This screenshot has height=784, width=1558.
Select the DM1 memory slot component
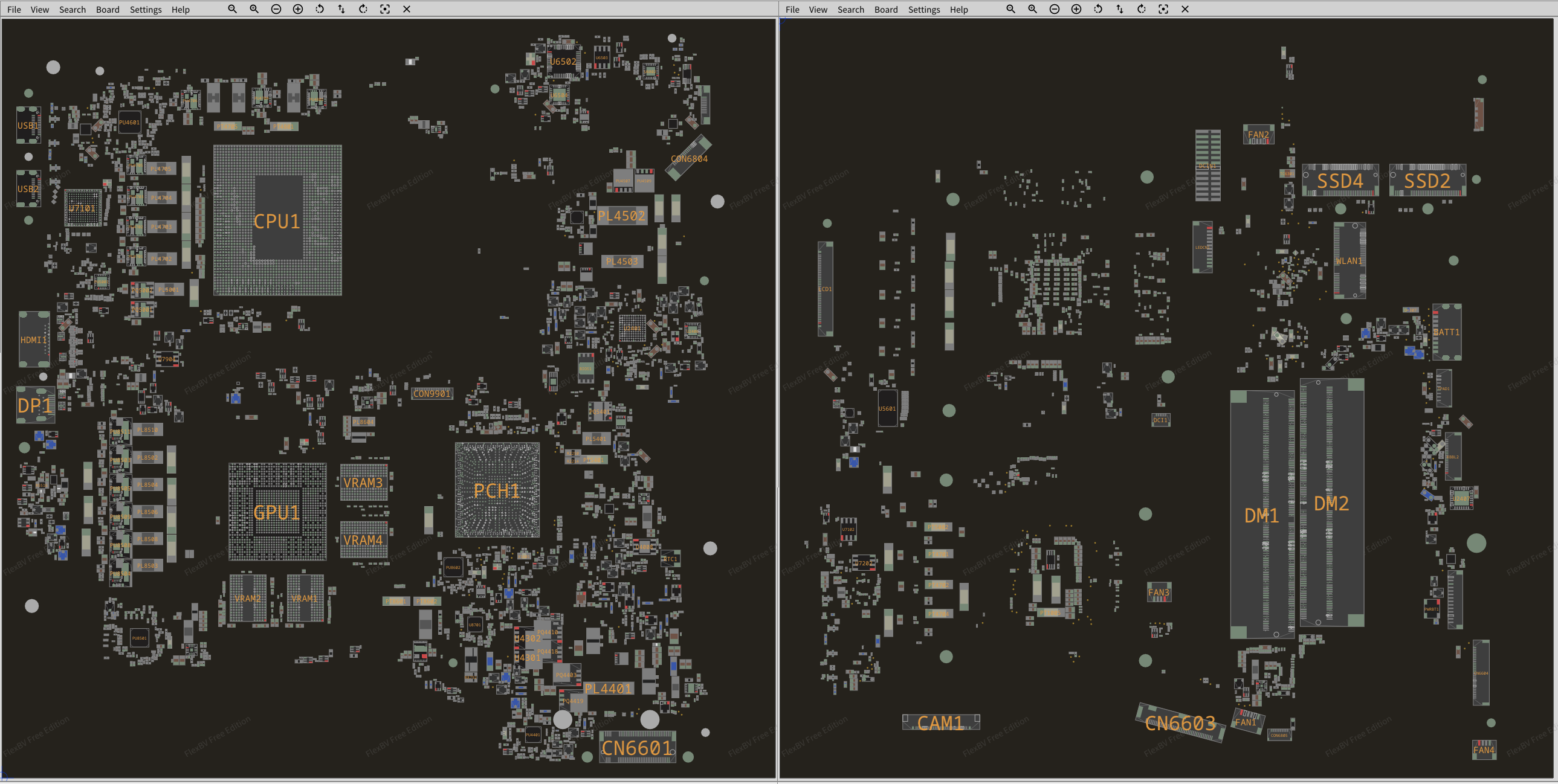click(1261, 516)
